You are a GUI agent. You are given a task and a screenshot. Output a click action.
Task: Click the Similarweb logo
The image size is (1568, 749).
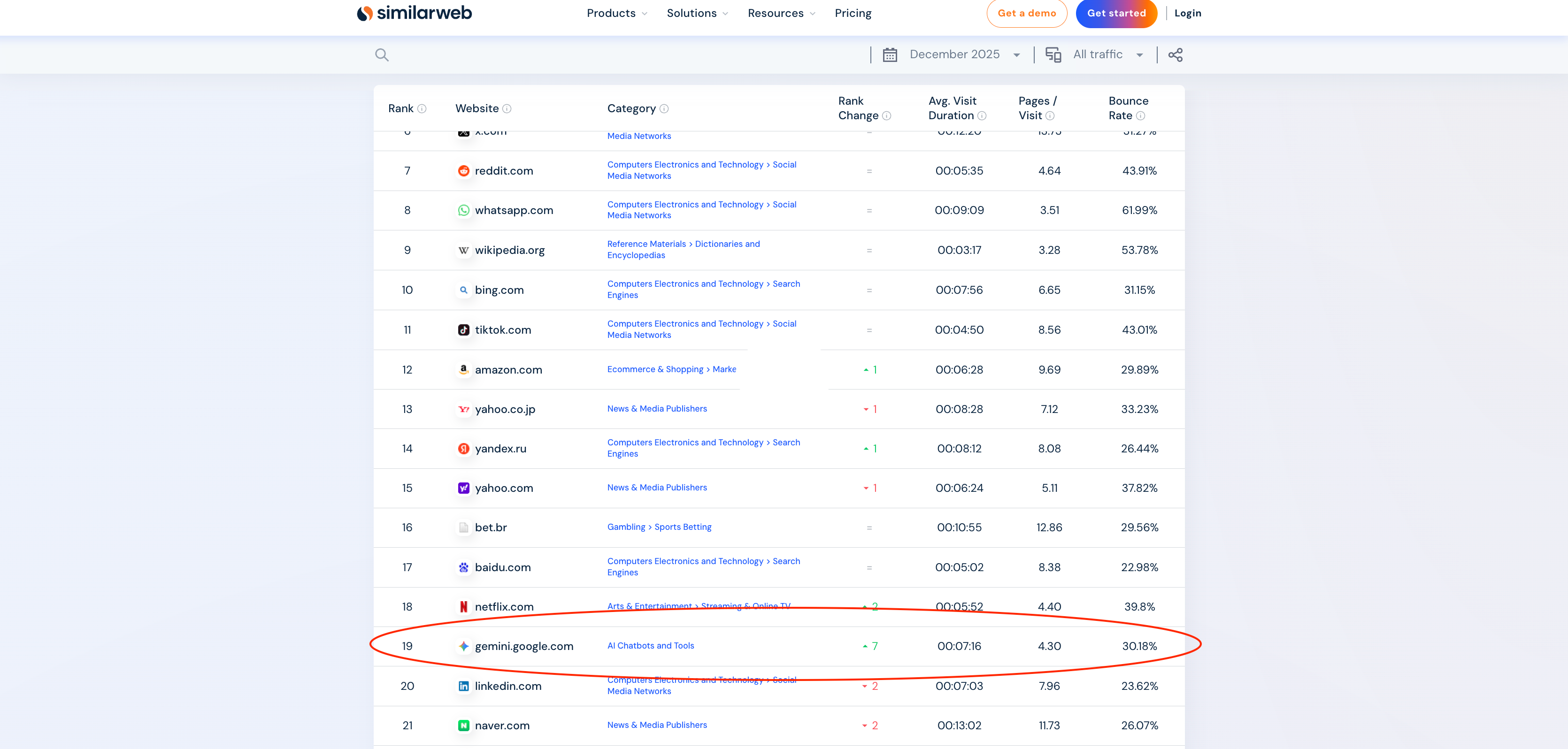click(414, 13)
